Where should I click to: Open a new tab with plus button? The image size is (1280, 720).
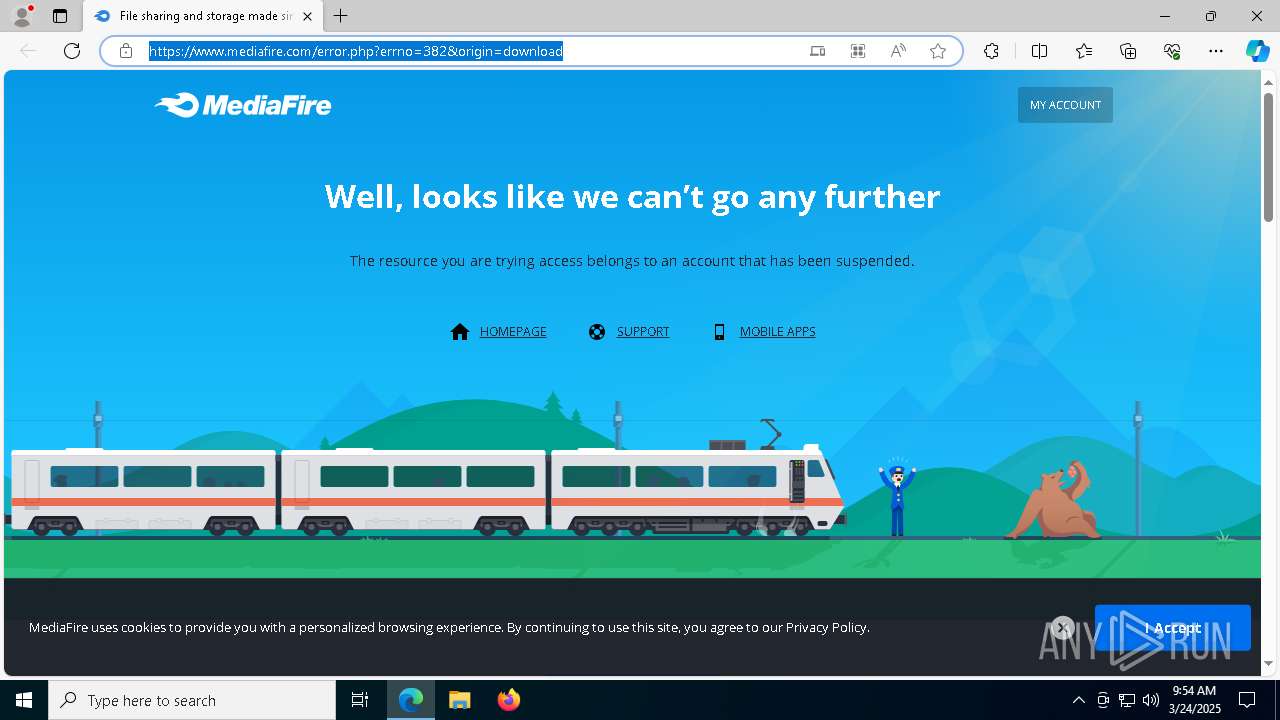click(x=341, y=16)
